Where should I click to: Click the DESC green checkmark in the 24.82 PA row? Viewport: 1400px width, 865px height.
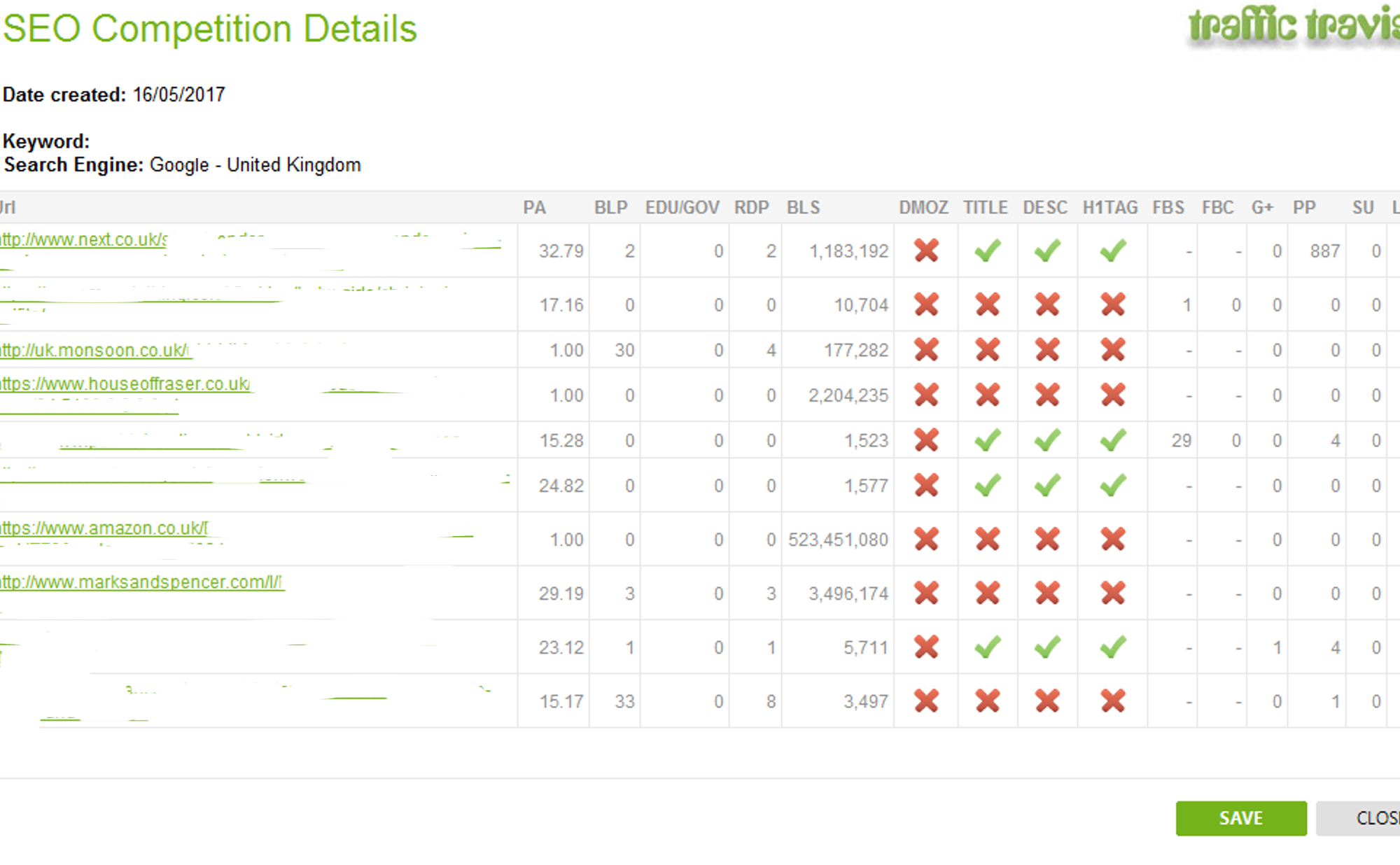[1047, 485]
